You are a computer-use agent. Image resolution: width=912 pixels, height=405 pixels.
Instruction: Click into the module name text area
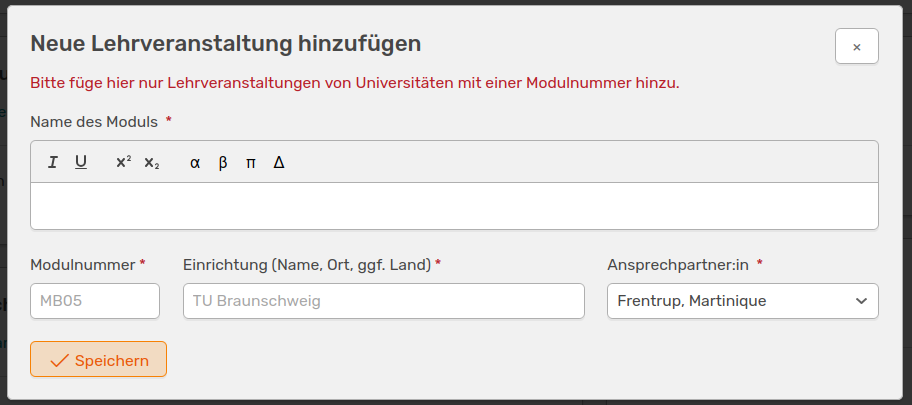click(x=454, y=206)
